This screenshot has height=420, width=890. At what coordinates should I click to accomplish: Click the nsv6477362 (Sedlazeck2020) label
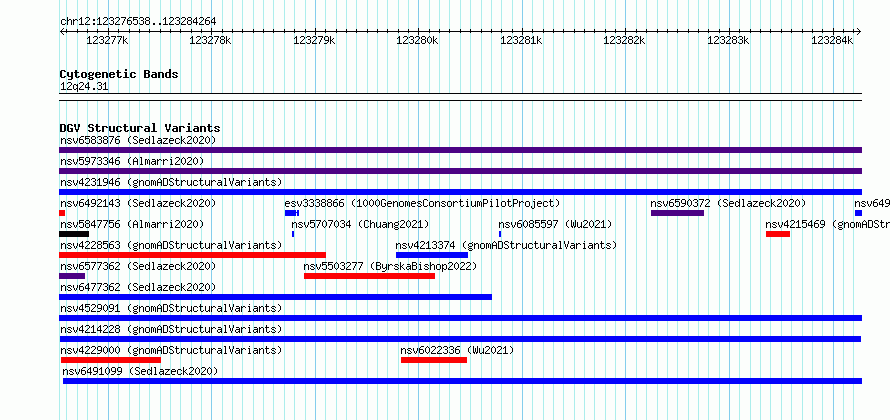pos(138,287)
